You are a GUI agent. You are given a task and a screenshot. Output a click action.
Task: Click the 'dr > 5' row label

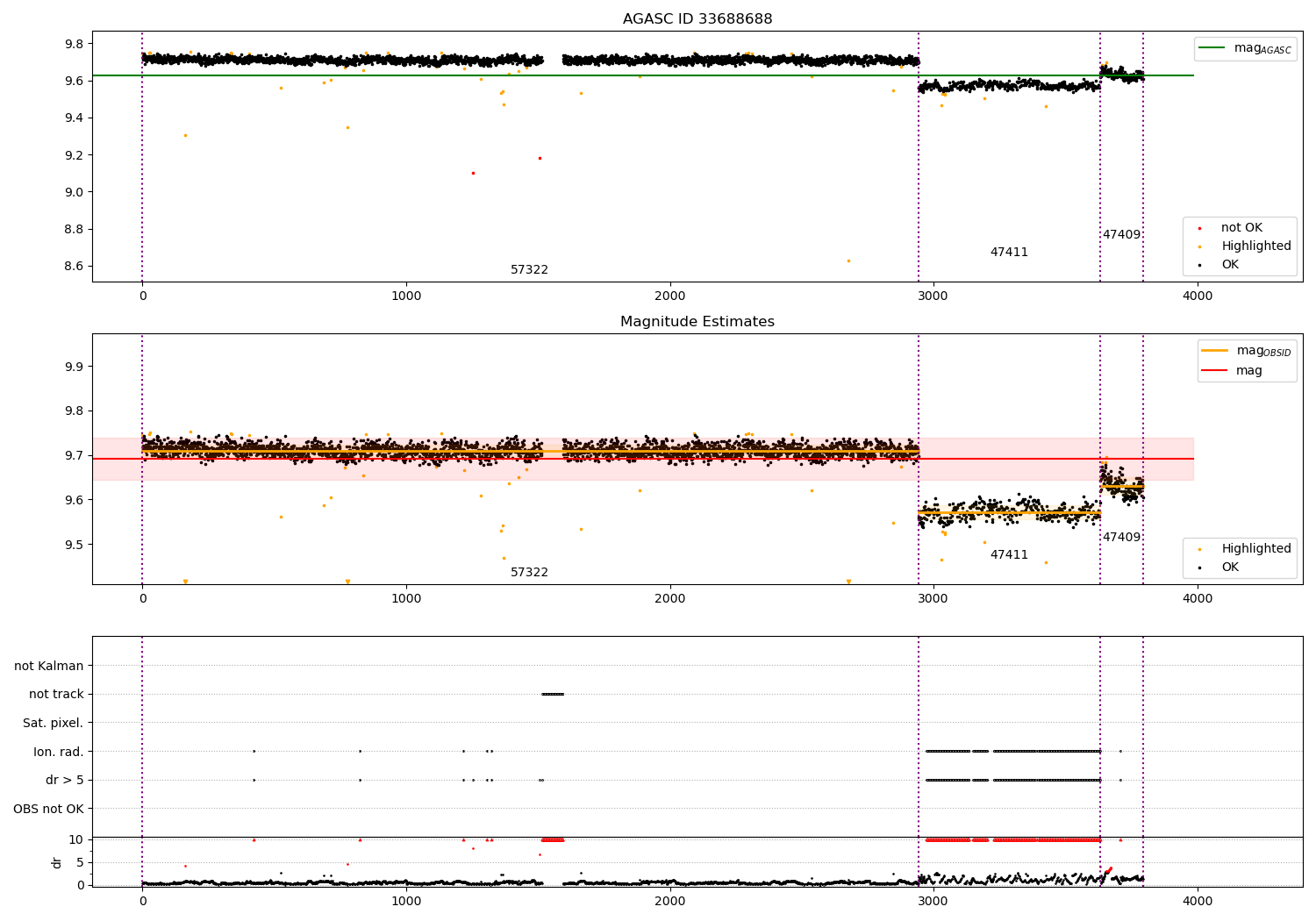65,781
